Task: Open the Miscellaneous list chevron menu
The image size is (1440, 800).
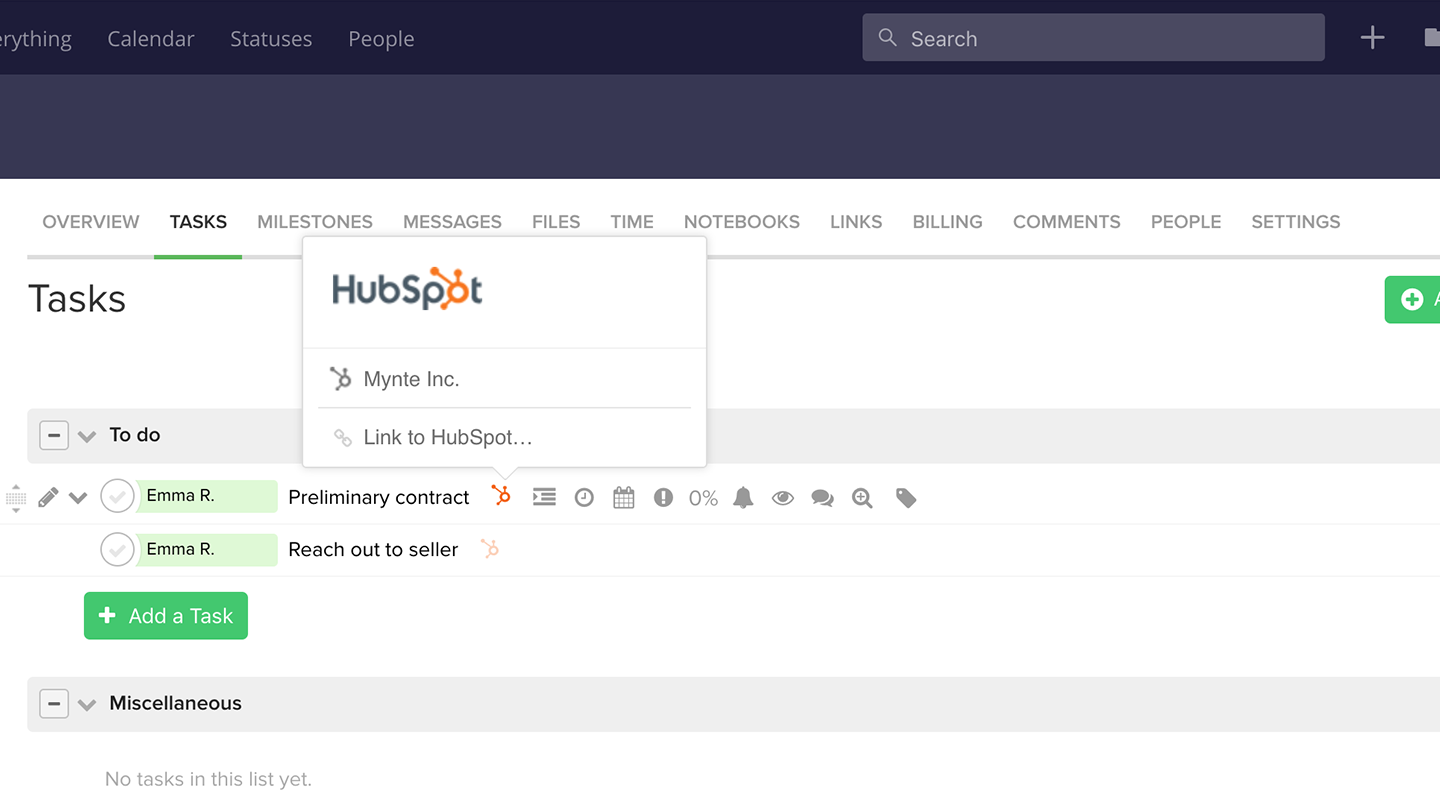Action: click(87, 704)
